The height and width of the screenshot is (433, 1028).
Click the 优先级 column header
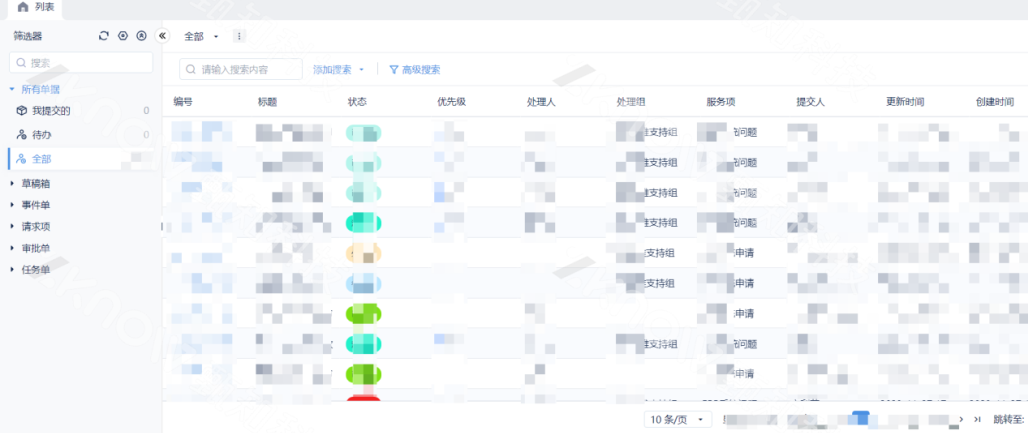[451, 102]
